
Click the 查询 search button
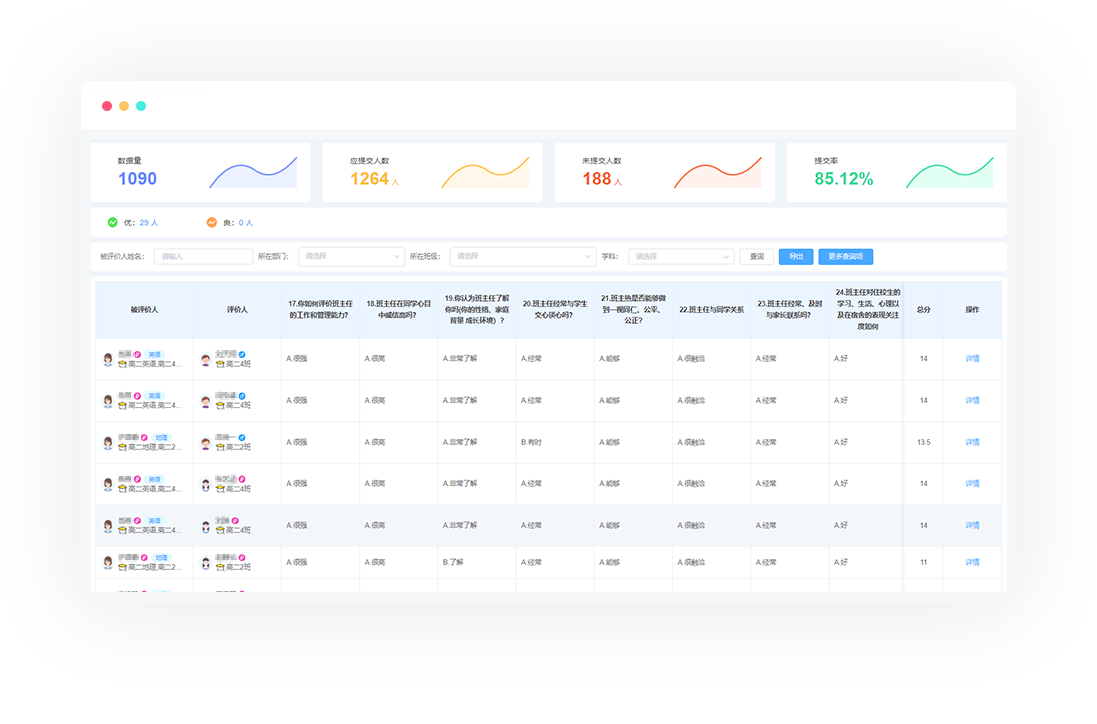pyautogui.click(x=757, y=257)
